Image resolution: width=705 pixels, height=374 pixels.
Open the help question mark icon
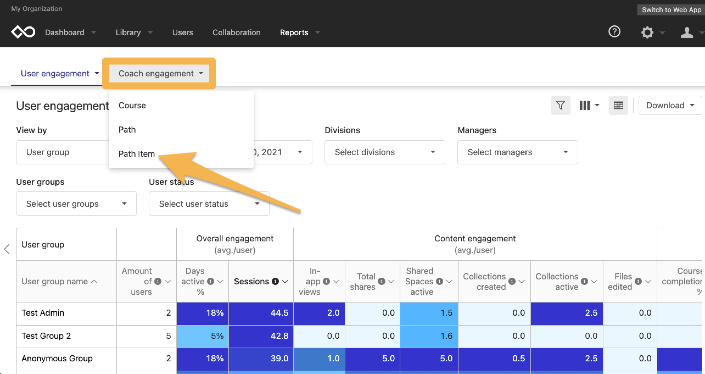click(x=614, y=32)
